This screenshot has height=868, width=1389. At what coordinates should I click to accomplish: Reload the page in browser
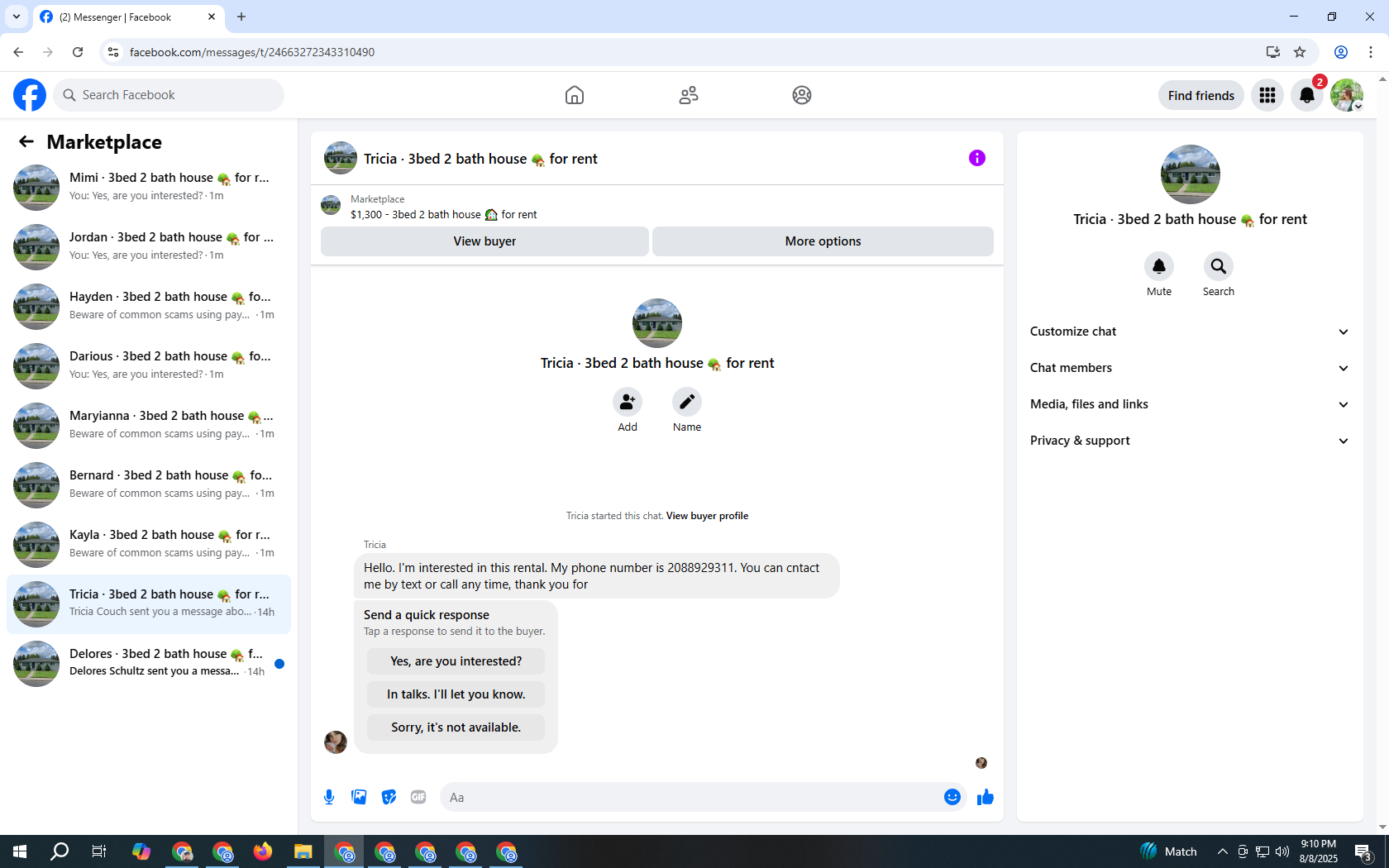coord(78,52)
